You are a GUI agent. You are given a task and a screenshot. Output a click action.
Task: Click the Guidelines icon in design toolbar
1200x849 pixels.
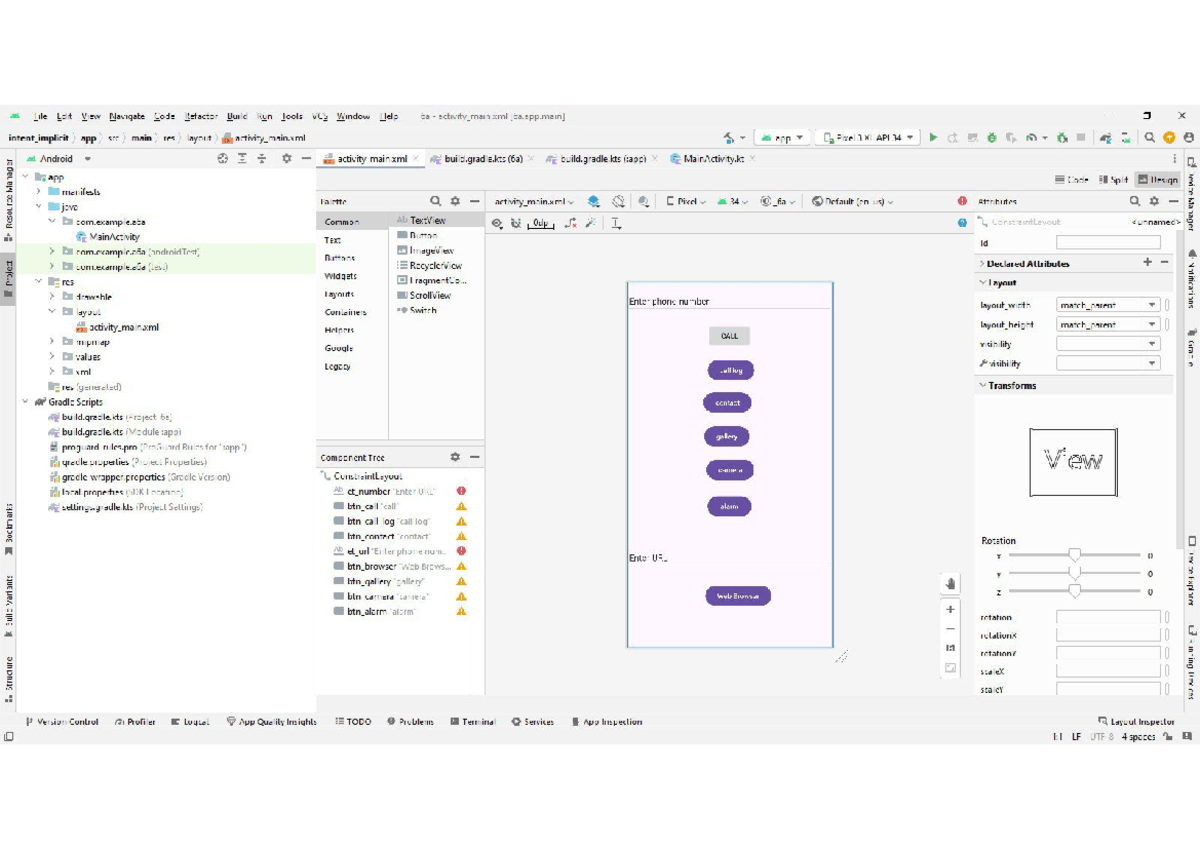[x=616, y=223]
